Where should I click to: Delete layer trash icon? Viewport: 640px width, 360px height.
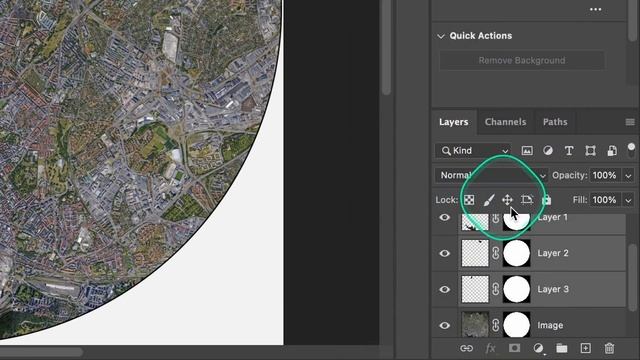[609, 348]
